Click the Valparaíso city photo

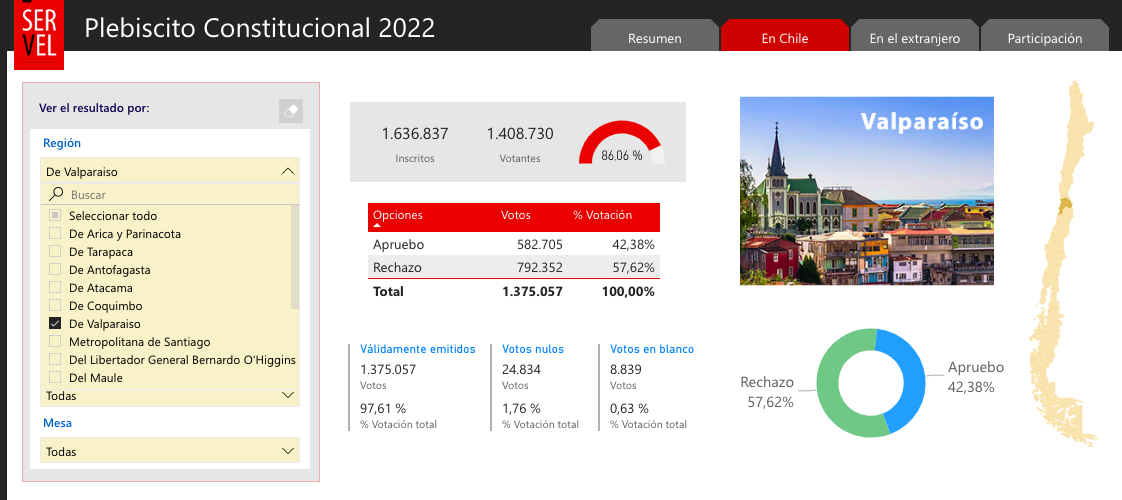867,190
